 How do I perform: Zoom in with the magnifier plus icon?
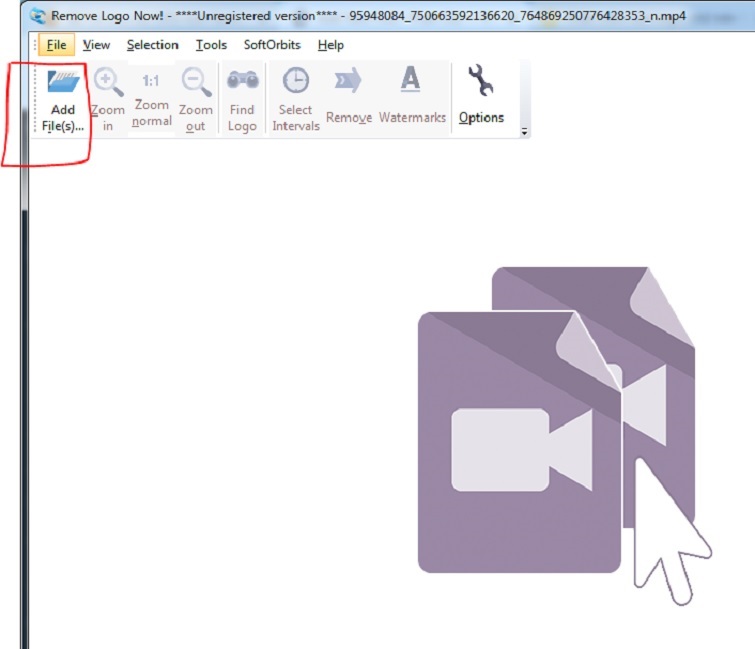(108, 83)
